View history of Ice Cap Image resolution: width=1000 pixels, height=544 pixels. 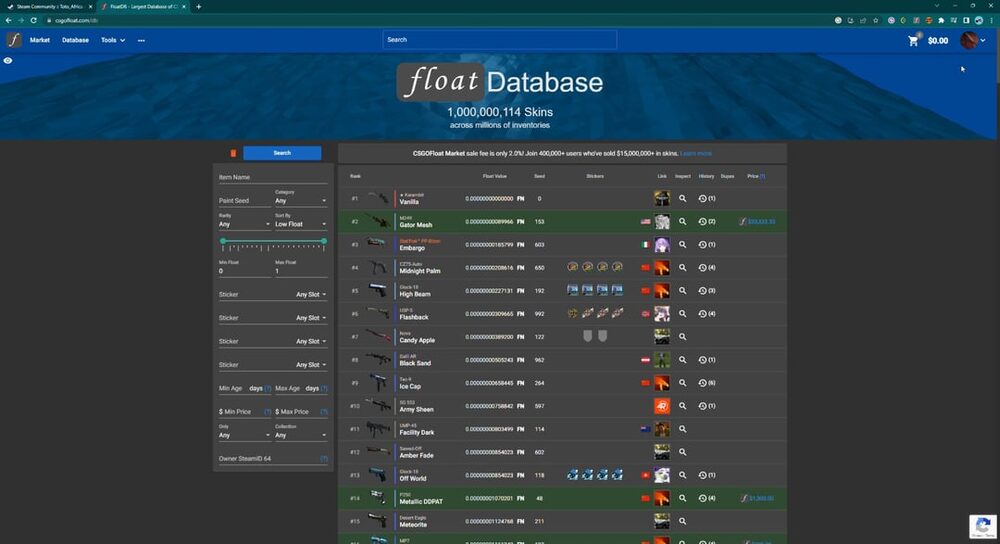pos(706,383)
